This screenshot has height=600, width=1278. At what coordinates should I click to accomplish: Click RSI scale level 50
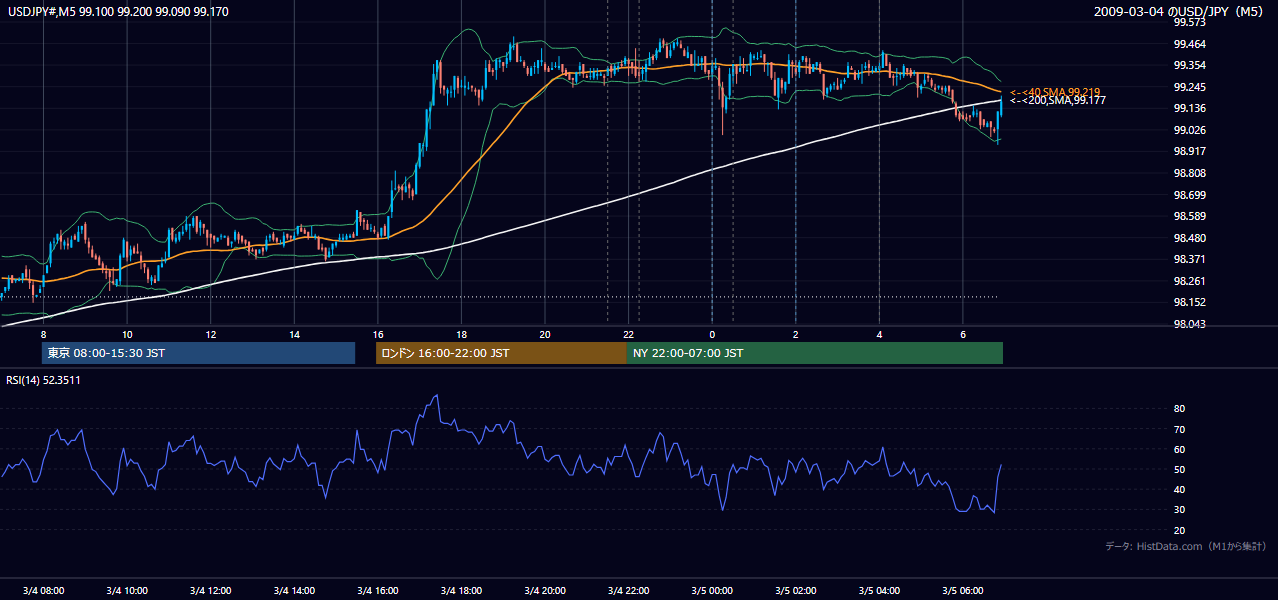pyautogui.click(x=1180, y=469)
